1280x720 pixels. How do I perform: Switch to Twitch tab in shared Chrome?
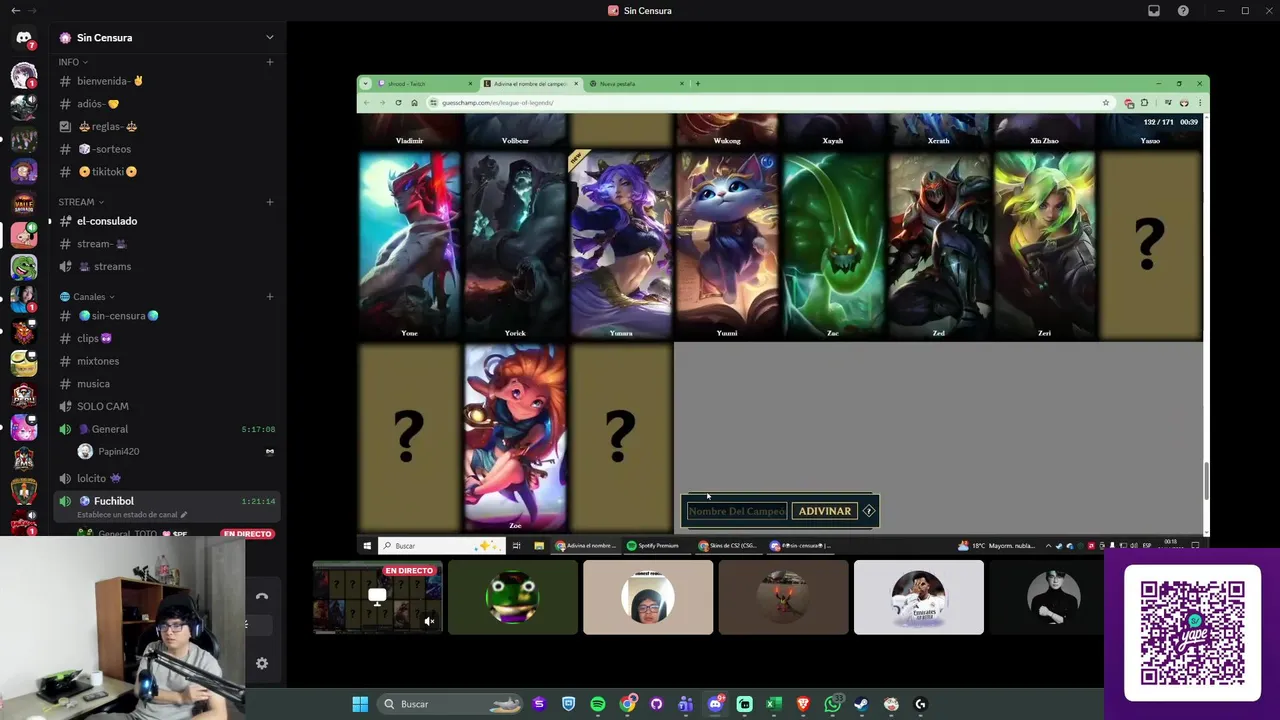(425, 84)
